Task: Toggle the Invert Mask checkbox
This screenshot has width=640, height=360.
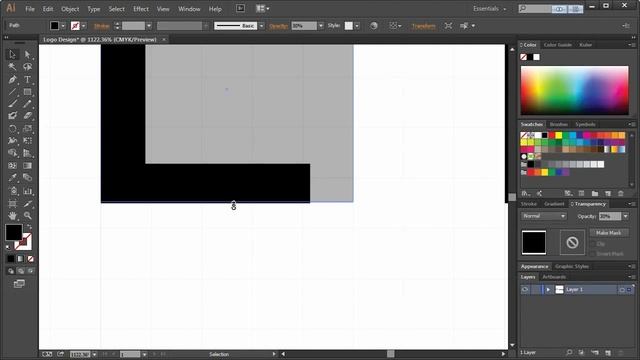Action: click(x=593, y=254)
